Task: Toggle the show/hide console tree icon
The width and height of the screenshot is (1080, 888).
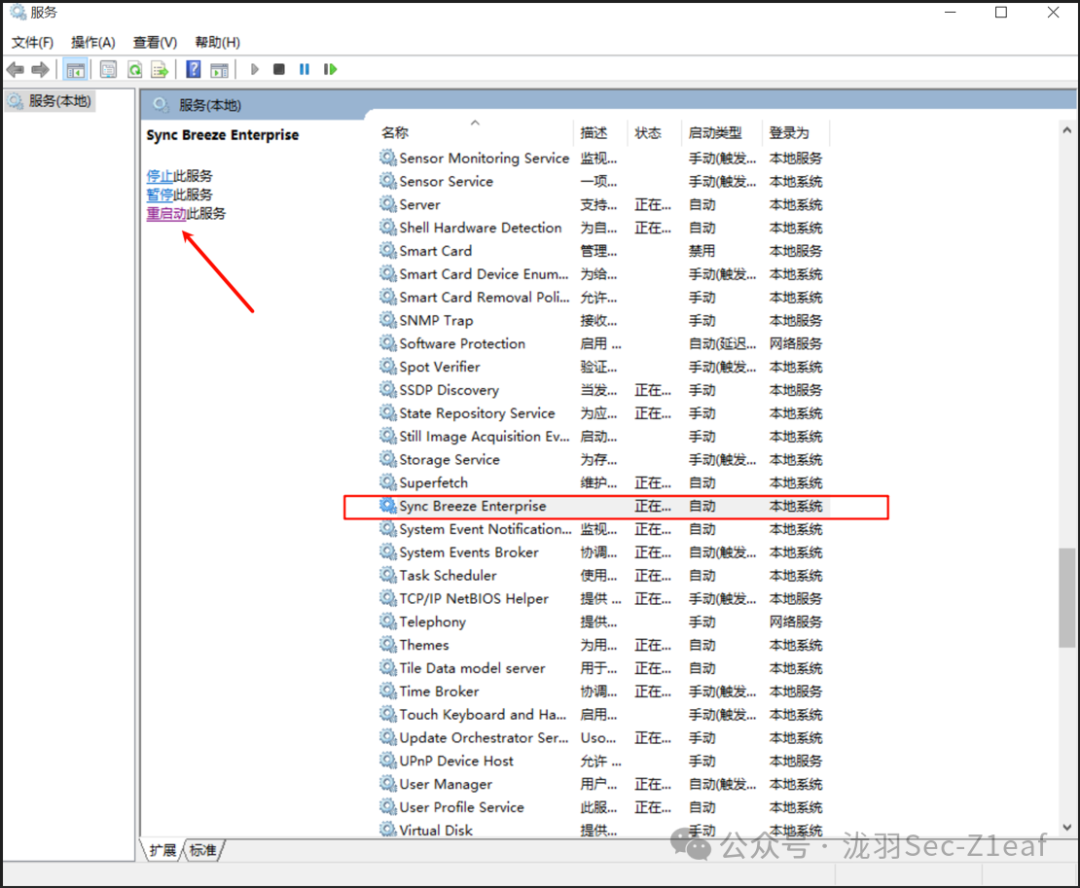Action: point(75,70)
